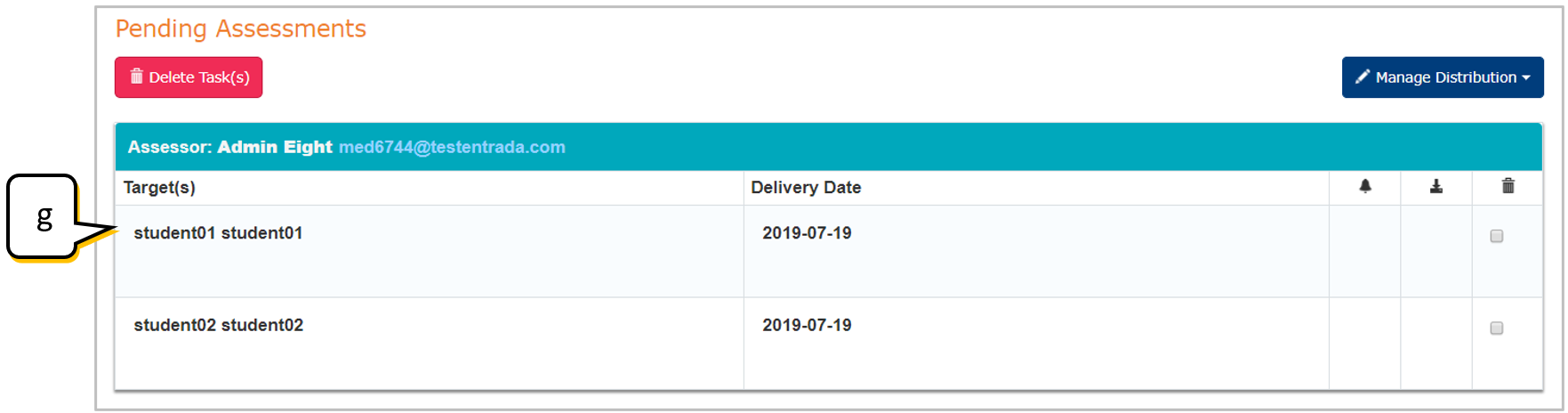The width and height of the screenshot is (1568, 413).
Task: Select target student01 student01
Action: 218,233
